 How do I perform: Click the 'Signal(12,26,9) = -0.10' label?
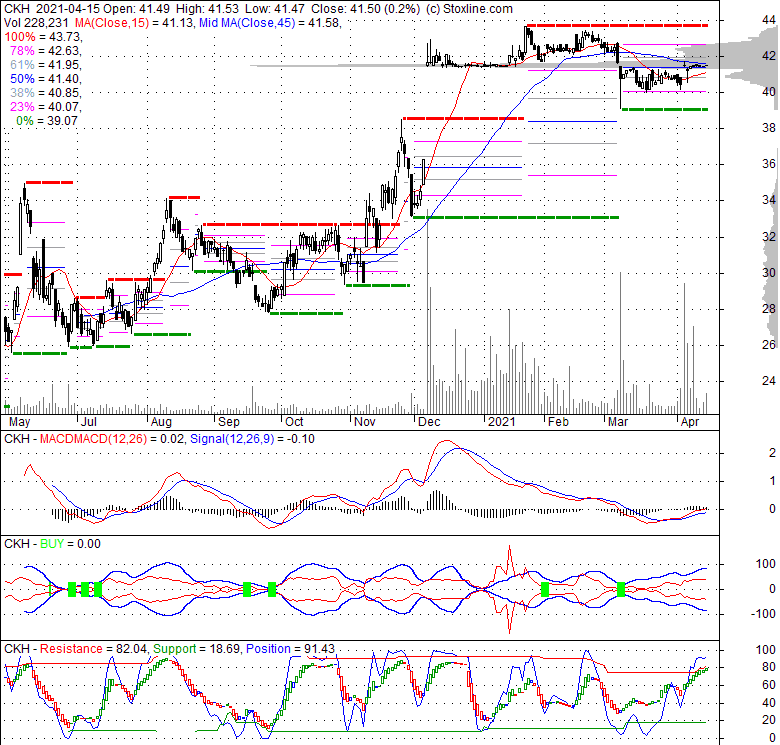252,439
